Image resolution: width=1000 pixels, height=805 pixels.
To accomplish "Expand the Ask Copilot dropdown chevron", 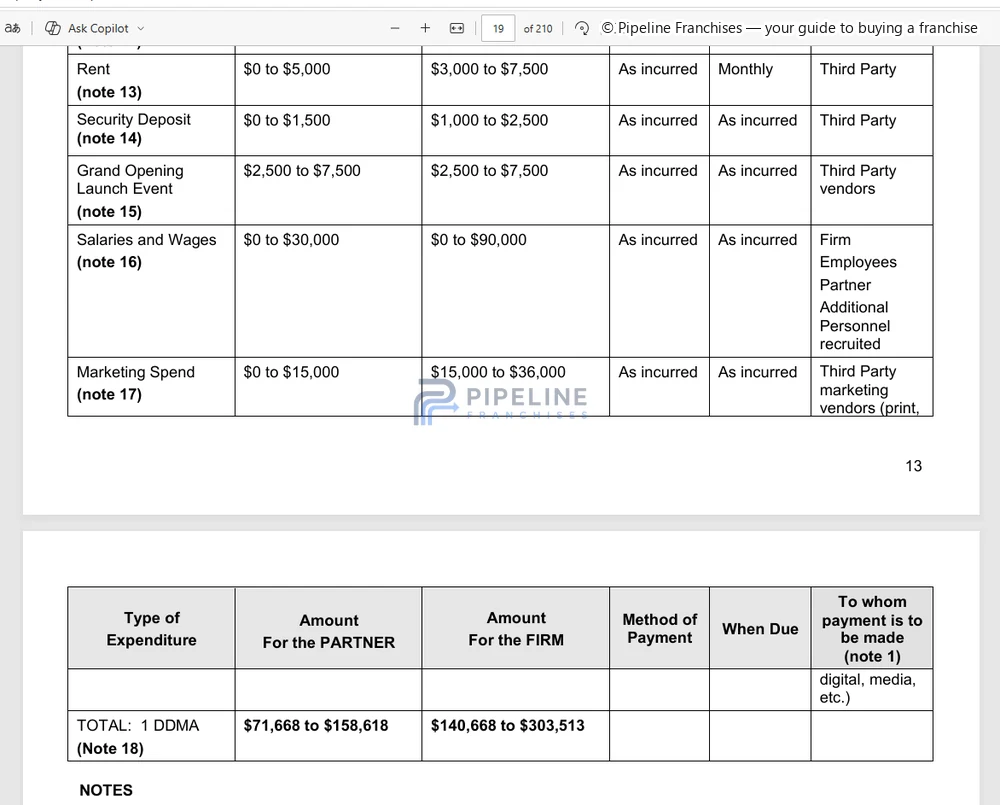I will point(141,29).
